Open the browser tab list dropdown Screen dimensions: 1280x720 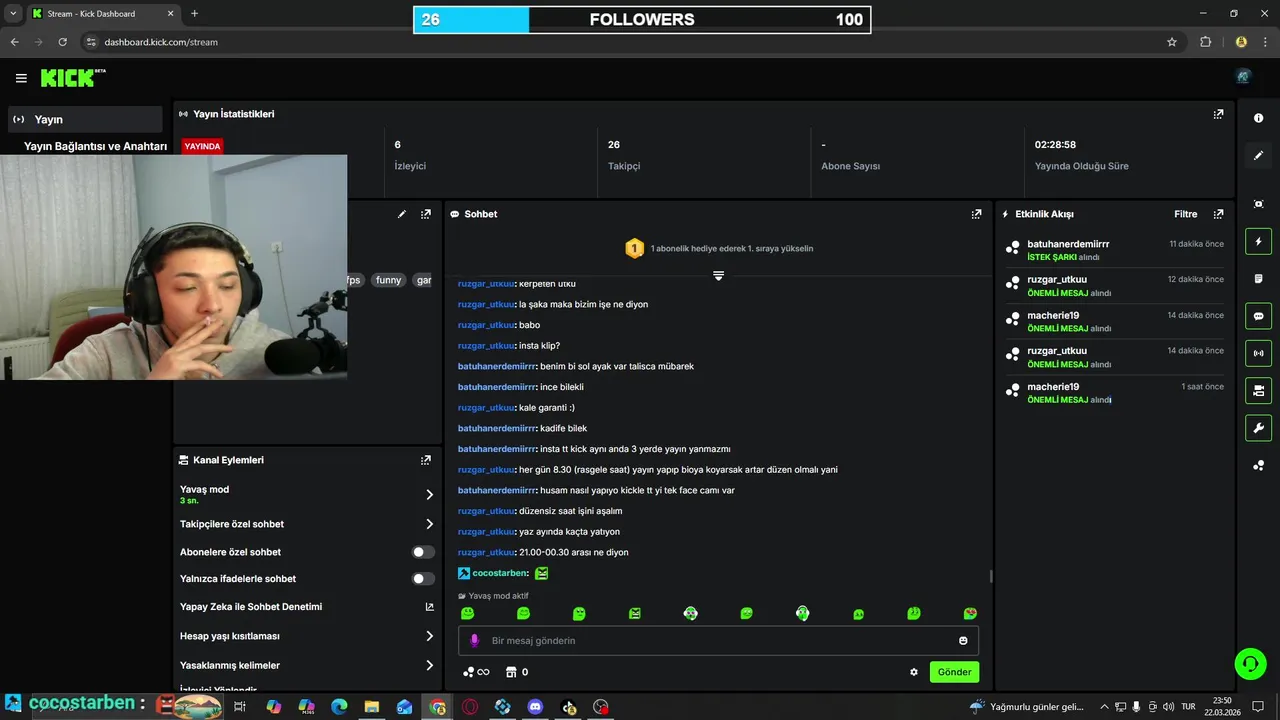point(13,14)
